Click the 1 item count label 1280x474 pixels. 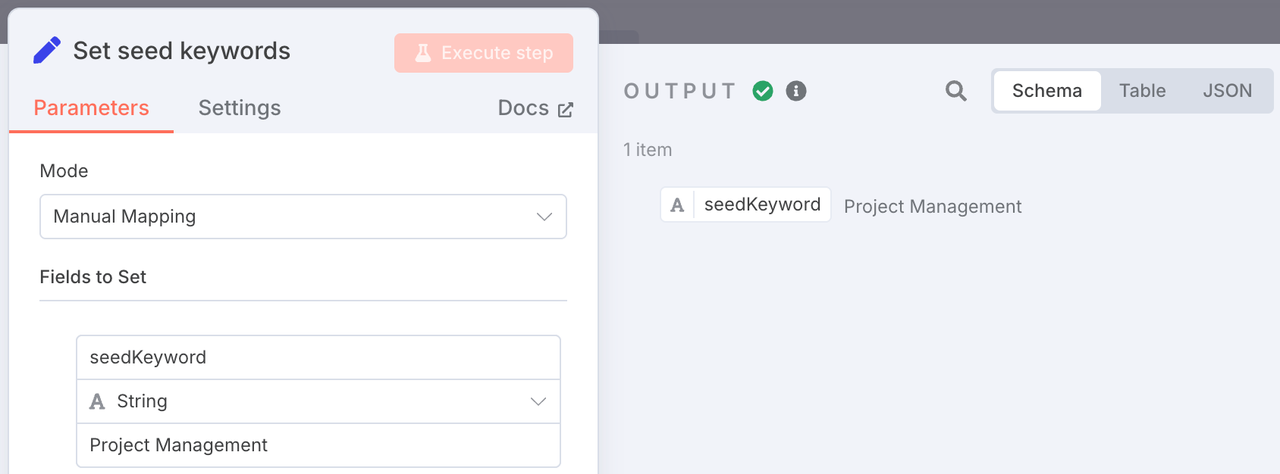647,150
